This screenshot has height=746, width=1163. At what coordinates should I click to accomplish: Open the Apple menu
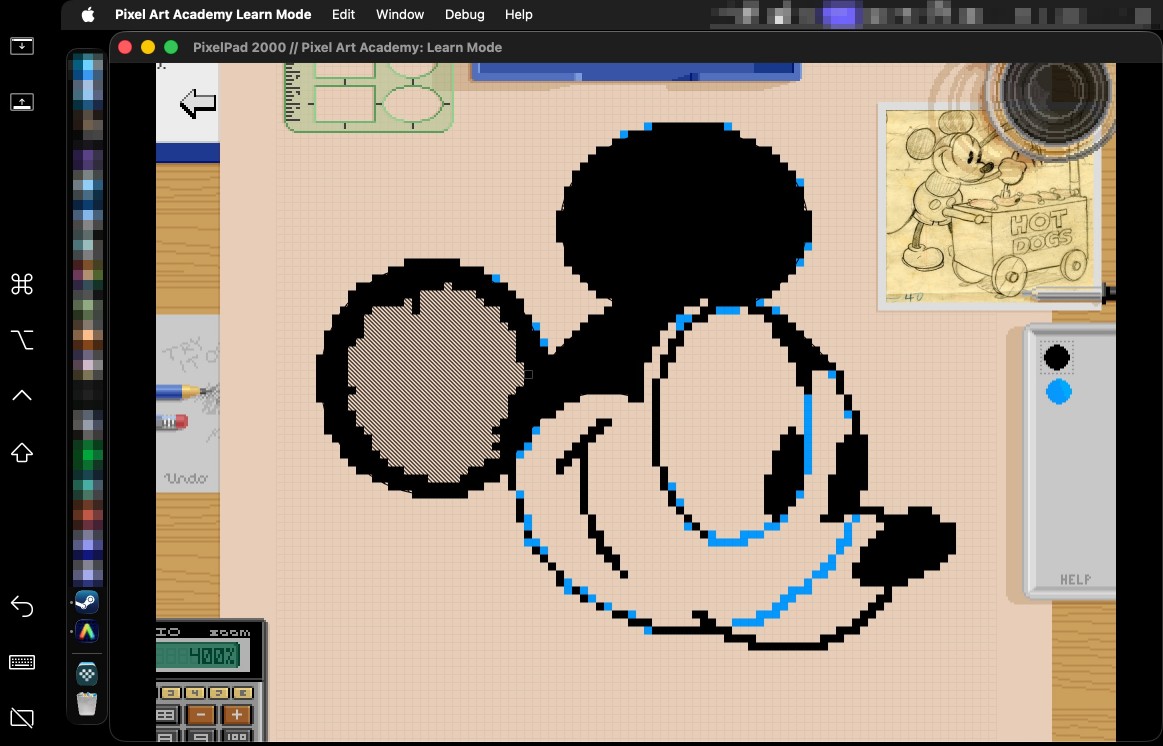(88, 15)
